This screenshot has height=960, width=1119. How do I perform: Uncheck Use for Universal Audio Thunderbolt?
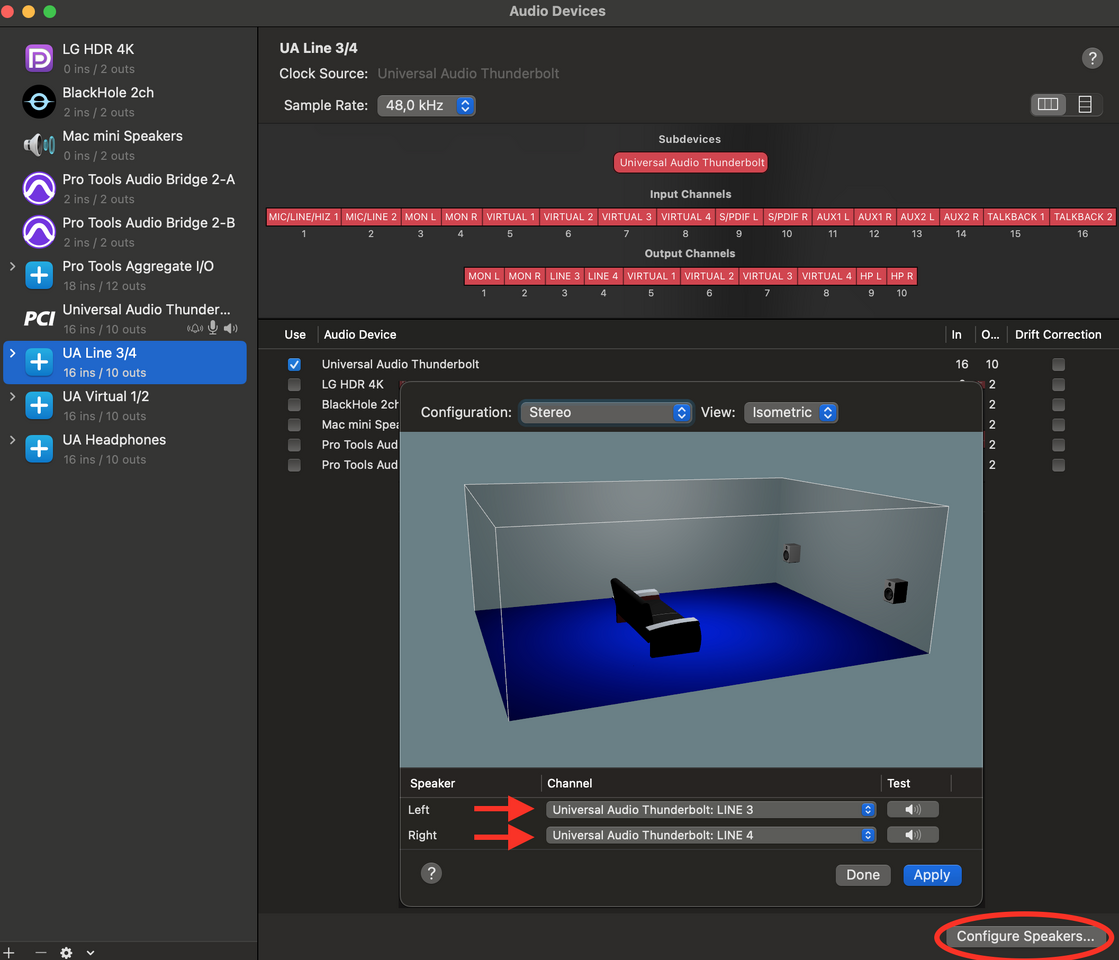[294, 364]
